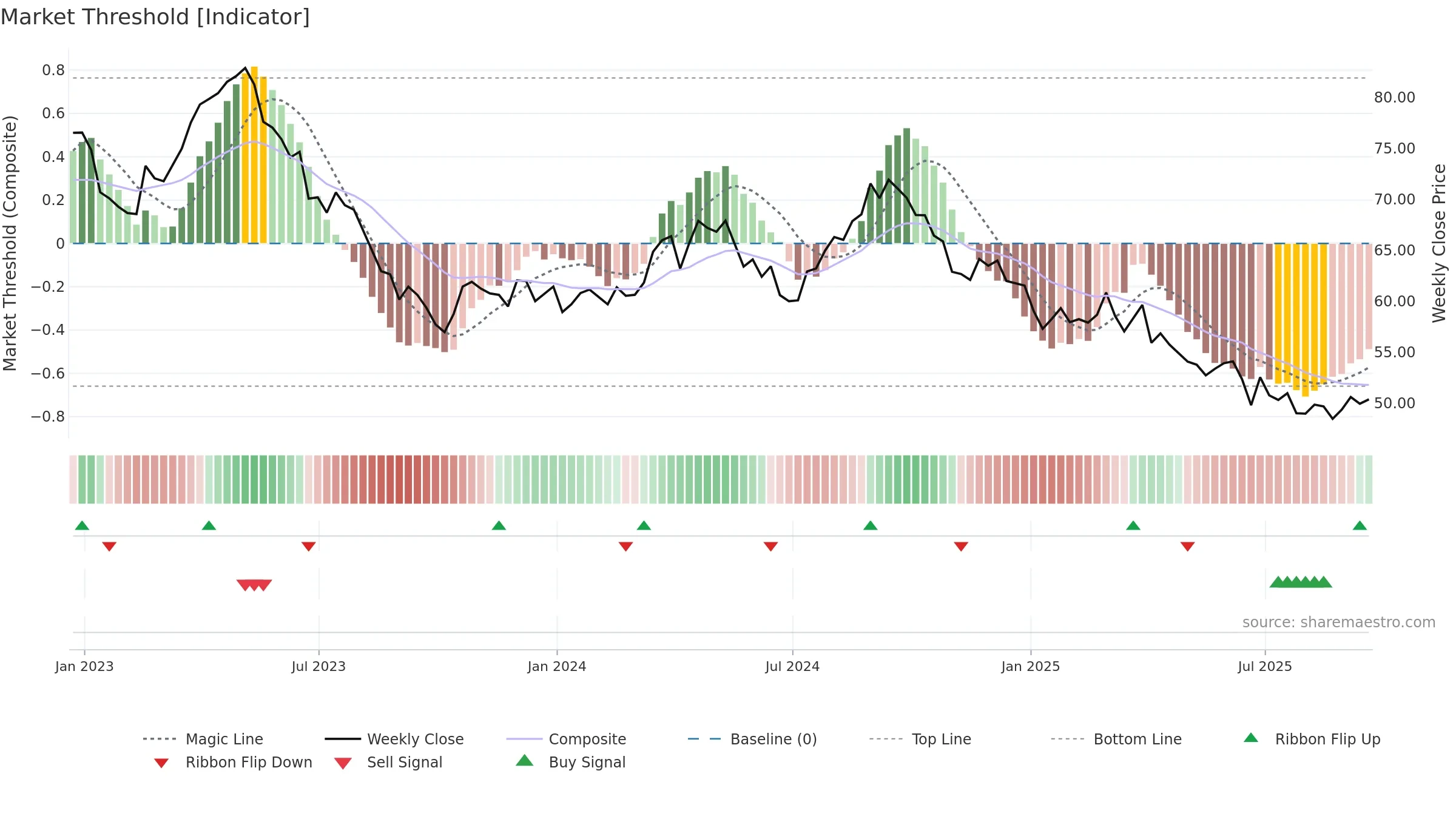Click the Ribbon Flip Up triangle near September 2024

pyautogui.click(x=870, y=525)
